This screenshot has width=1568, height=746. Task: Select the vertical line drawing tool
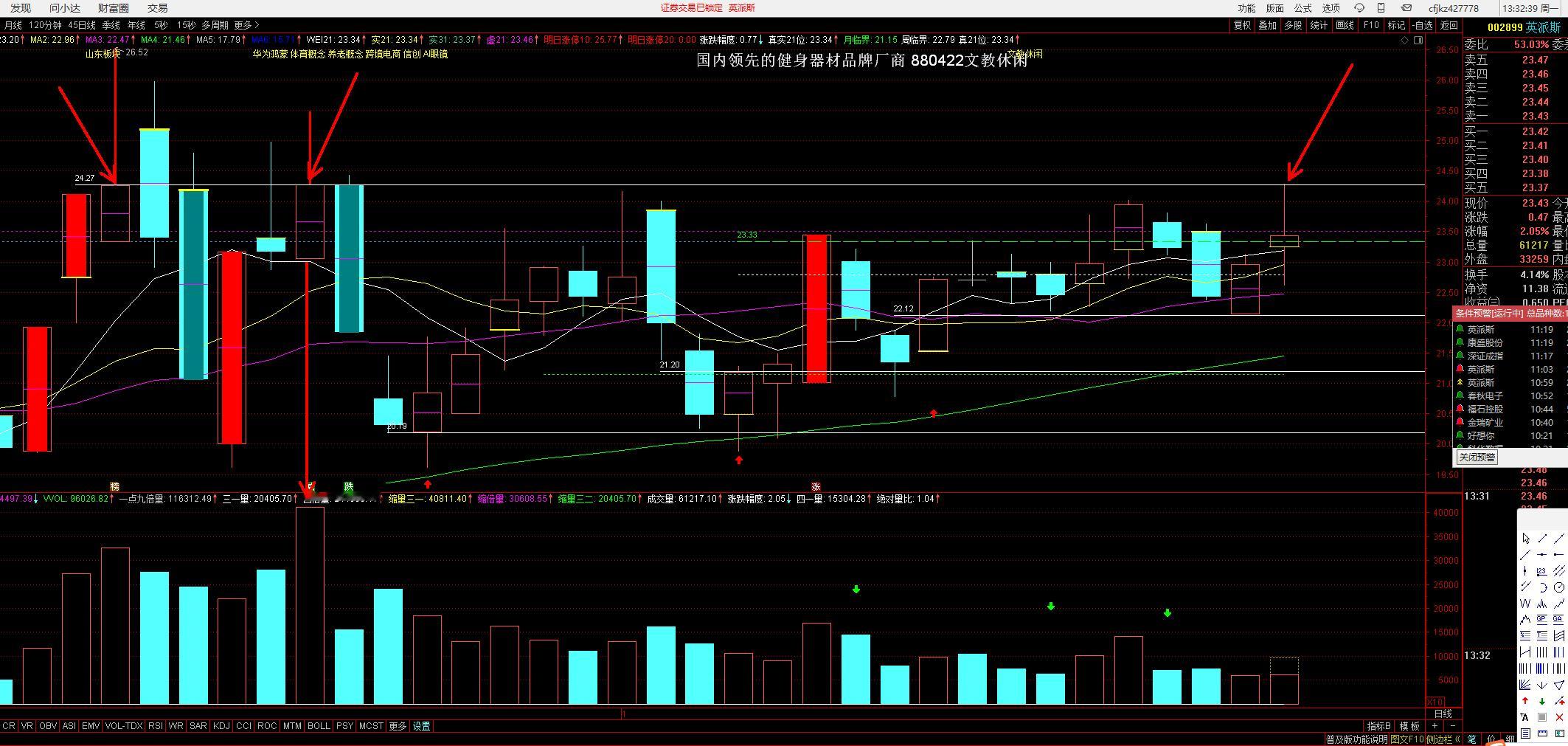[x=1525, y=570]
